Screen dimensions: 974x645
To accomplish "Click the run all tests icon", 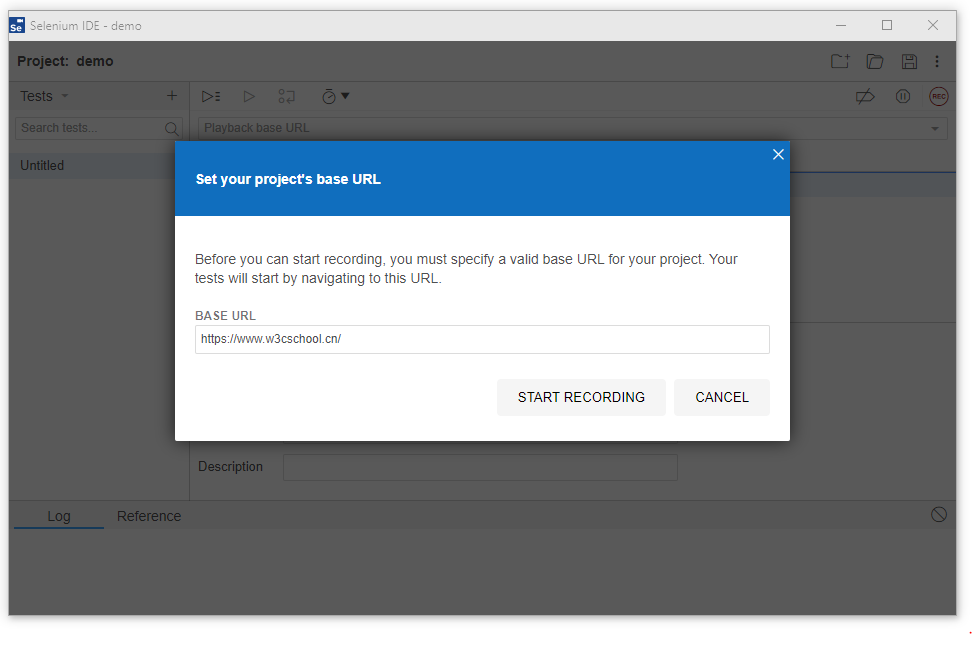I will tap(211, 96).
